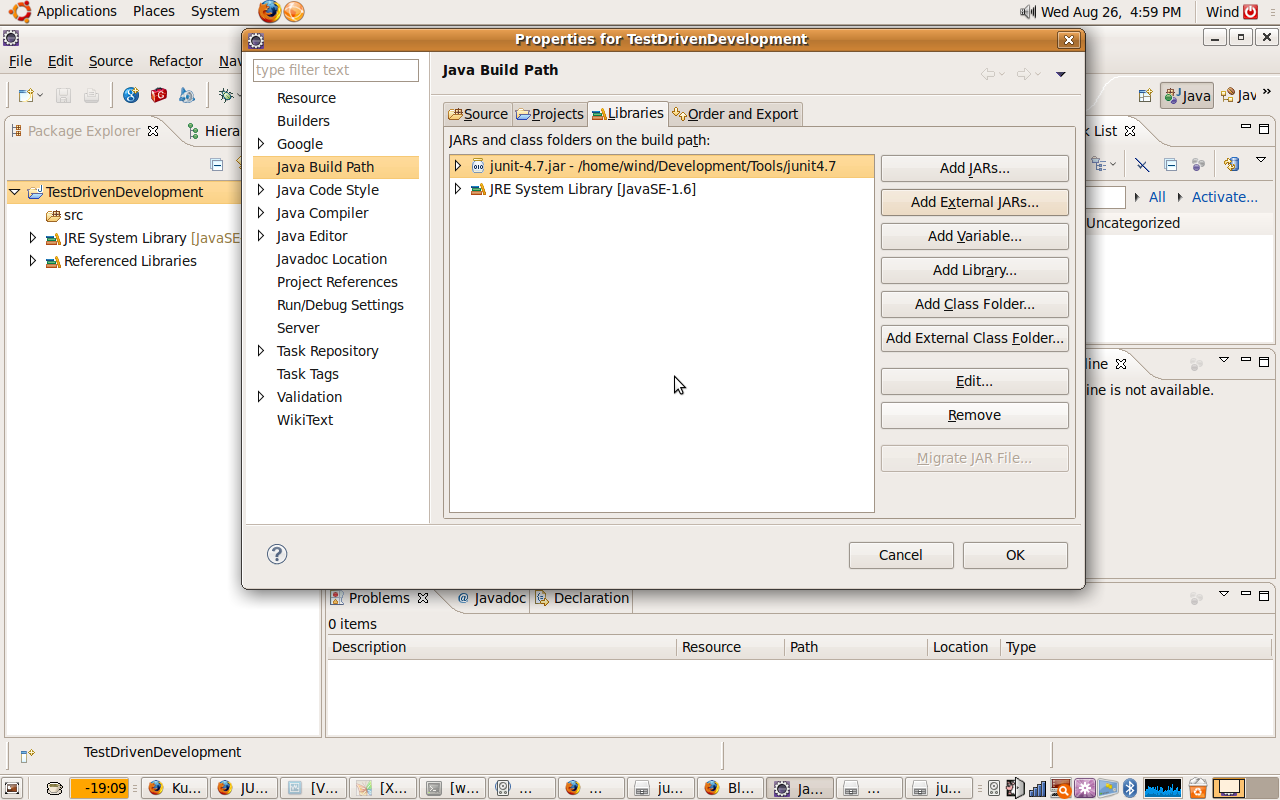Click the Show Next Match icon in status bar
1280x800 pixels.
click(x=27, y=755)
